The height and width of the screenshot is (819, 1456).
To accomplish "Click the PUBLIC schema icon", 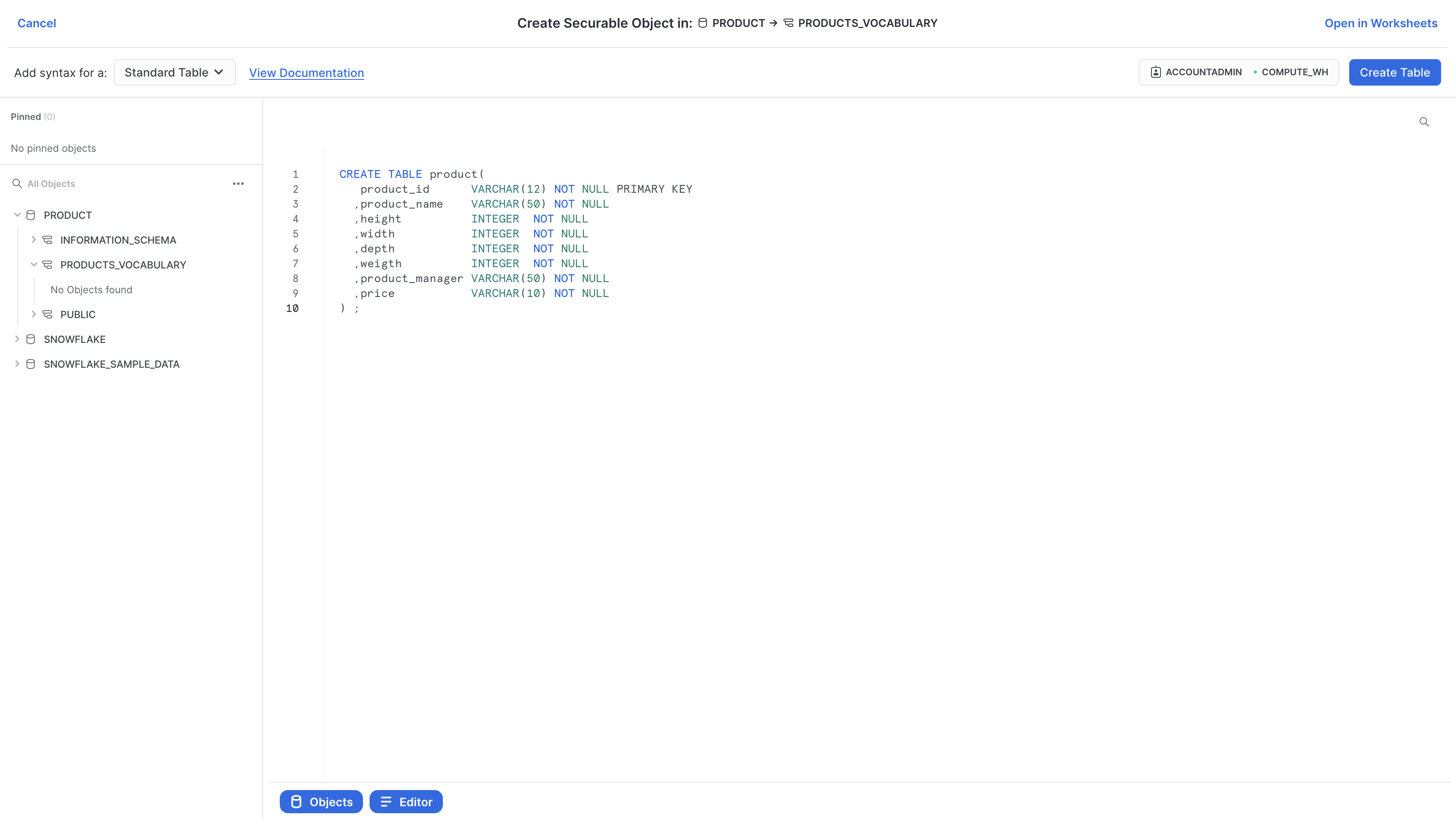I will (48, 315).
